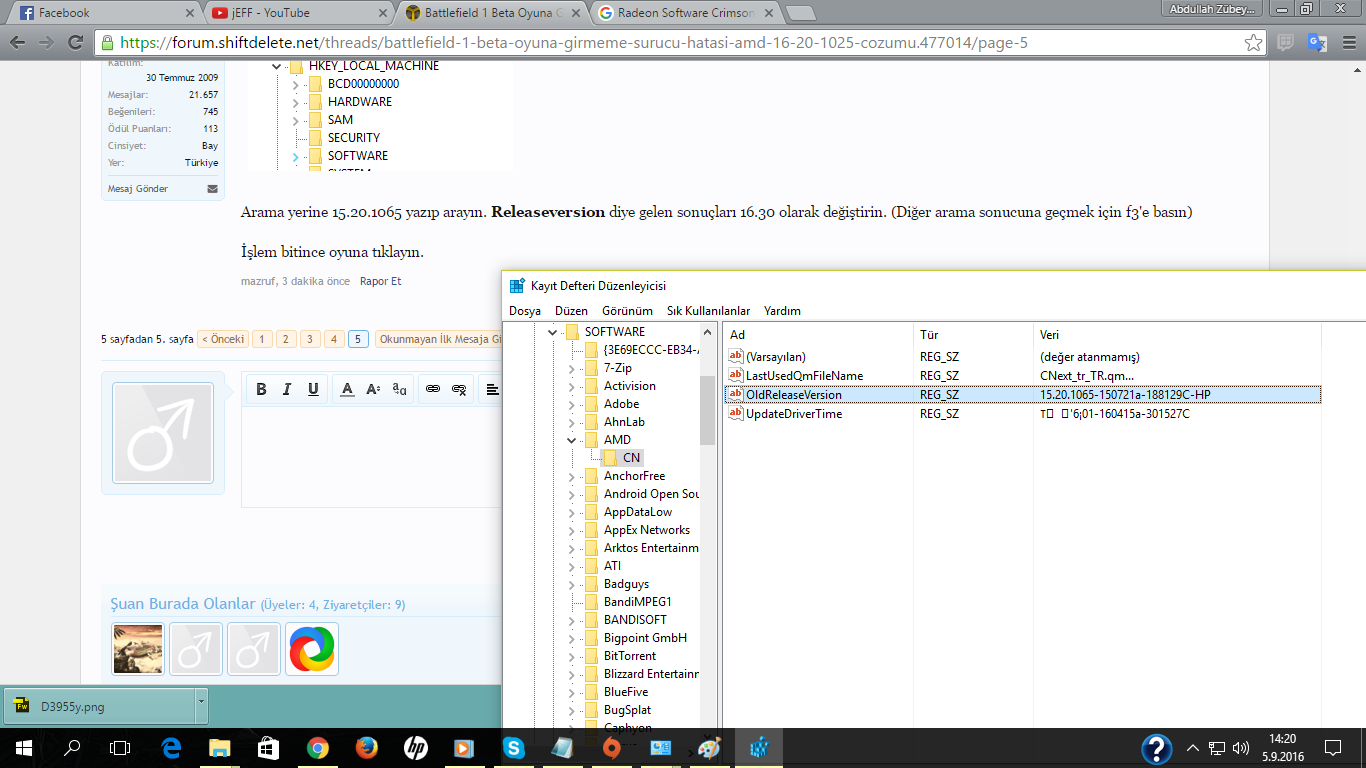The width and height of the screenshot is (1366, 768).
Task: Open Görünüm menu in registry editor
Action: (627, 311)
